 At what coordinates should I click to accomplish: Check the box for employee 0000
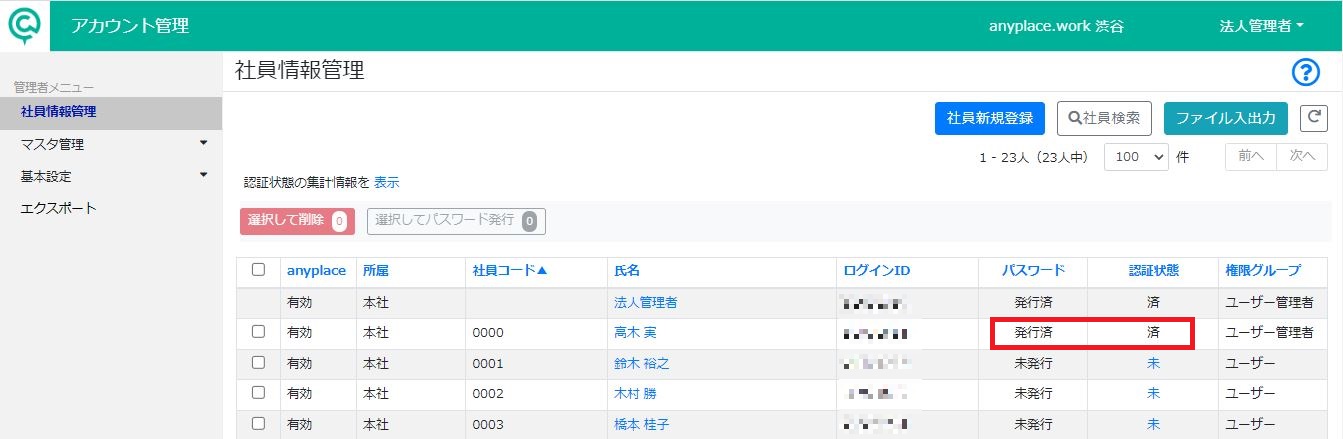[x=259, y=331]
